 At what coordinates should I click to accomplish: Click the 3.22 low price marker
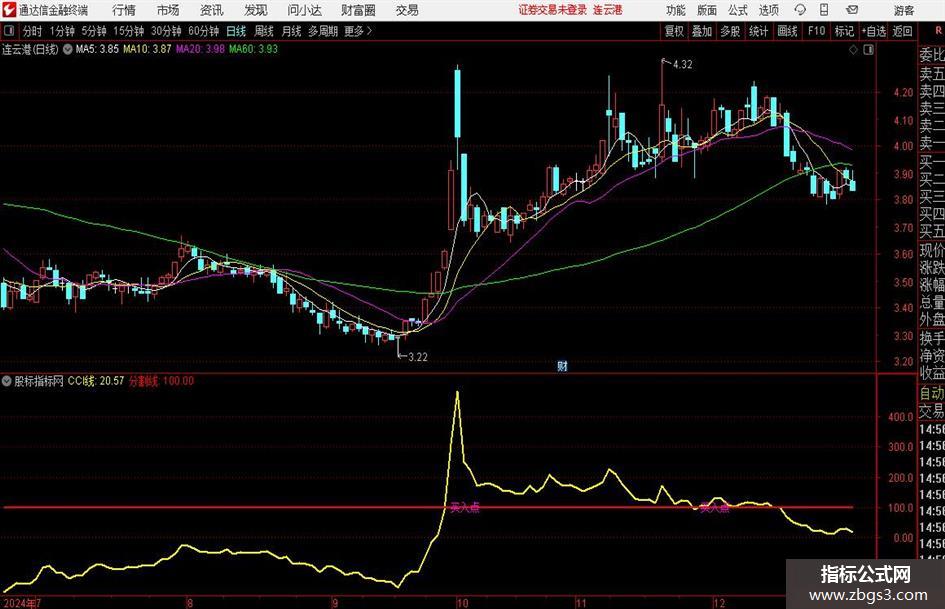pos(418,357)
